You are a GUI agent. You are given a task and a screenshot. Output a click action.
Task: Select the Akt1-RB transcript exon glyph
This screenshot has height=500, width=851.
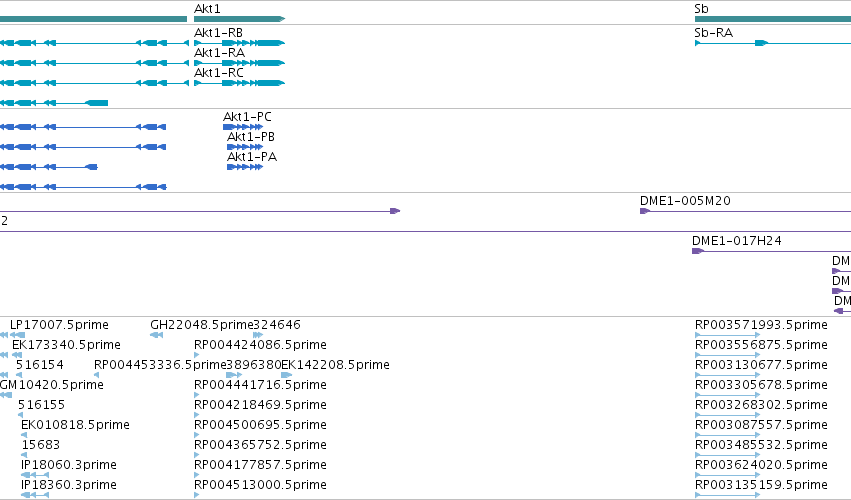(239, 43)
